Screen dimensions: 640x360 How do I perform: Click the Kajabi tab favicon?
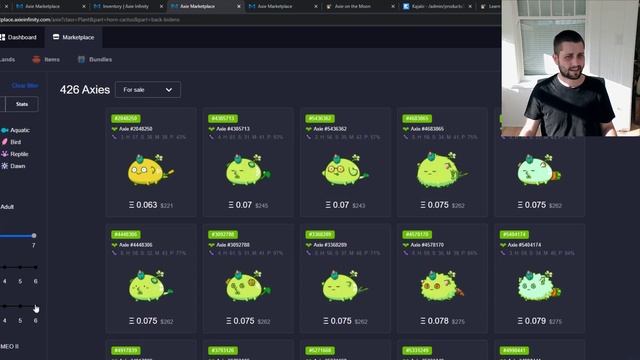[406, 7]
